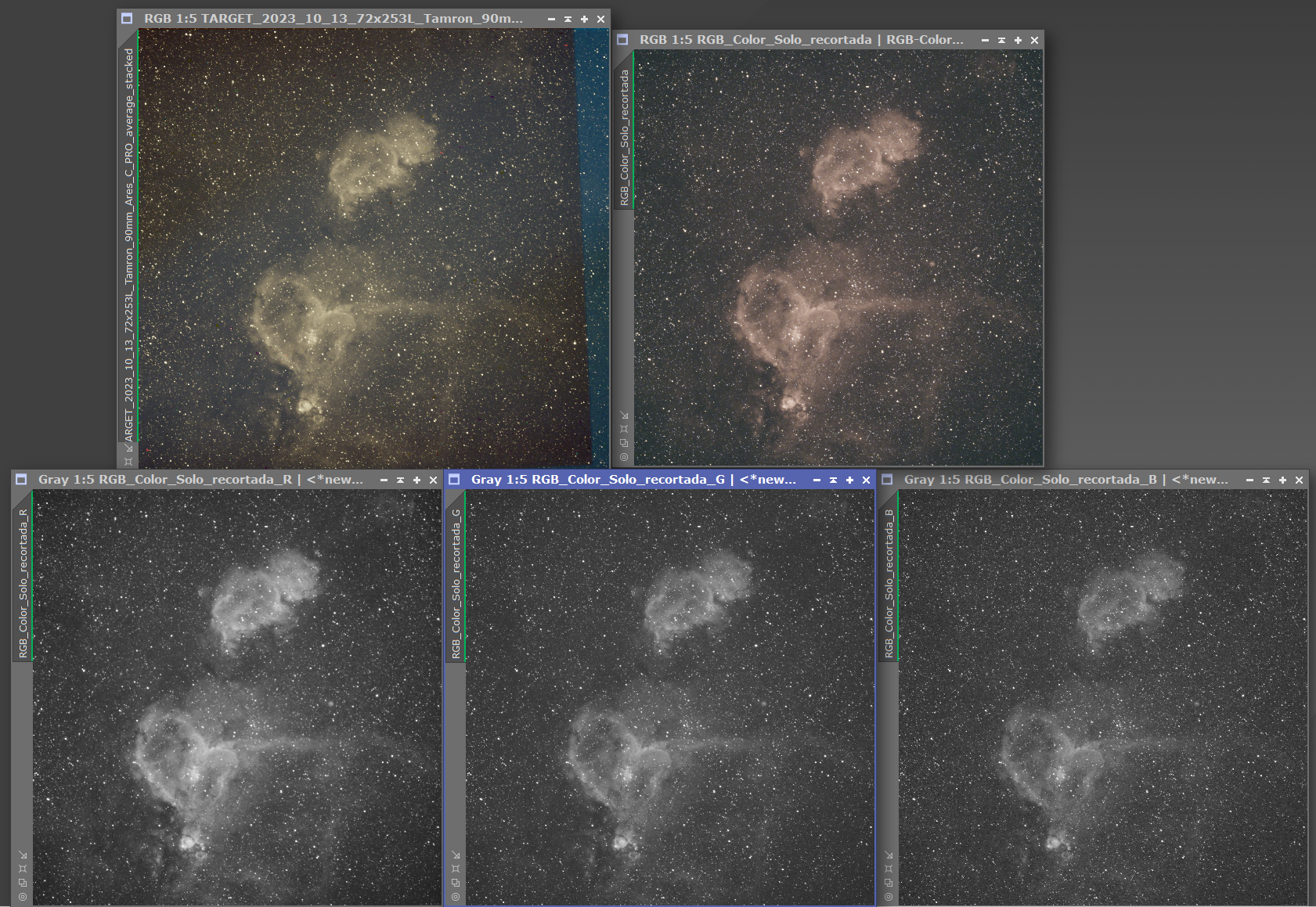Click the concentric circles icon in recortada_R window
This screenshot has height=907, width=1316.
(23, 897)
